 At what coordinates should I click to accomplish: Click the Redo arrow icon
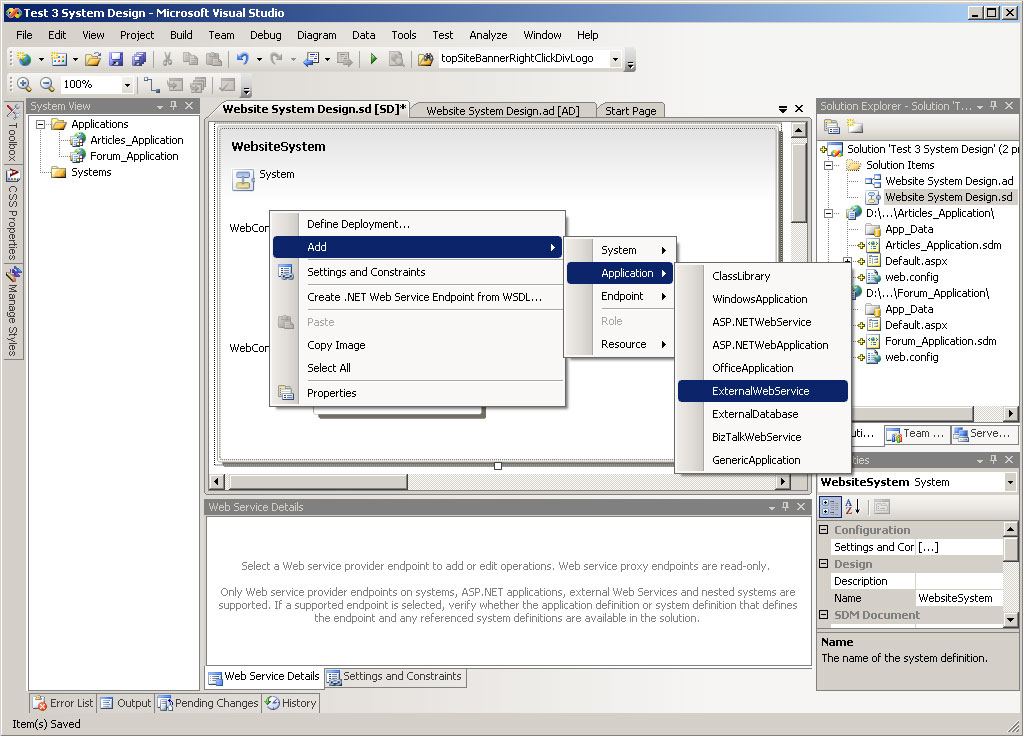click(277, 59)
